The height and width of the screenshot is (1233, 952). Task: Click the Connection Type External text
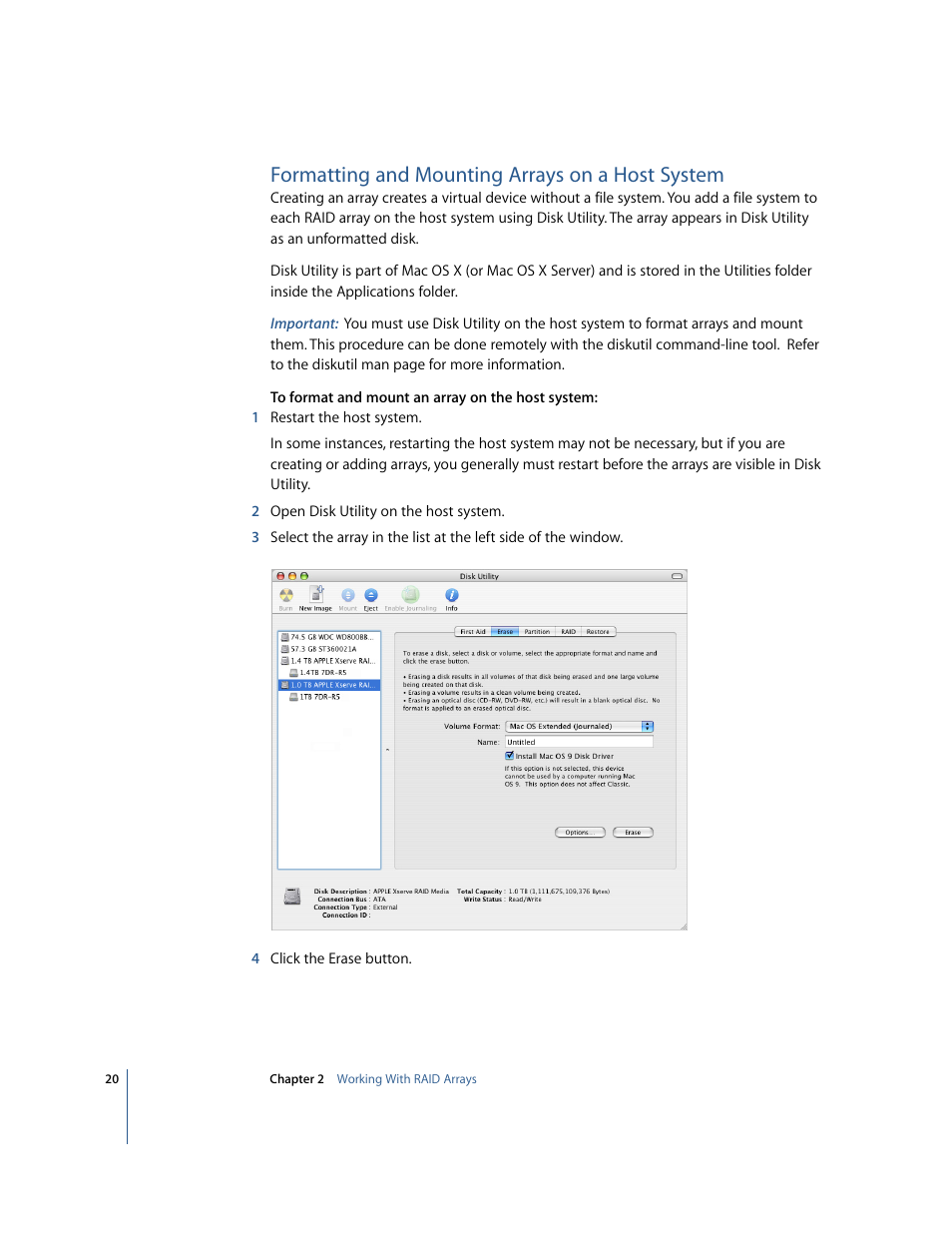coord(385,908)
